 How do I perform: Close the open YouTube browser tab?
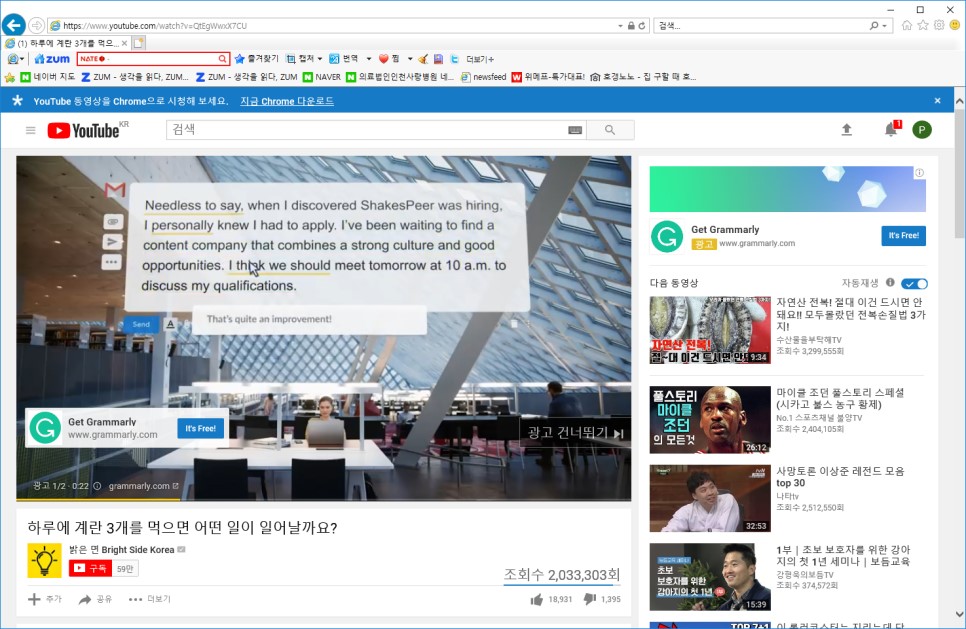(124, 43)
